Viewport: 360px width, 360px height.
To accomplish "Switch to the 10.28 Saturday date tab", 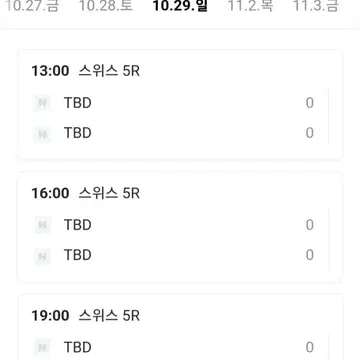I will pyautogui.click(x=106, y=6).
